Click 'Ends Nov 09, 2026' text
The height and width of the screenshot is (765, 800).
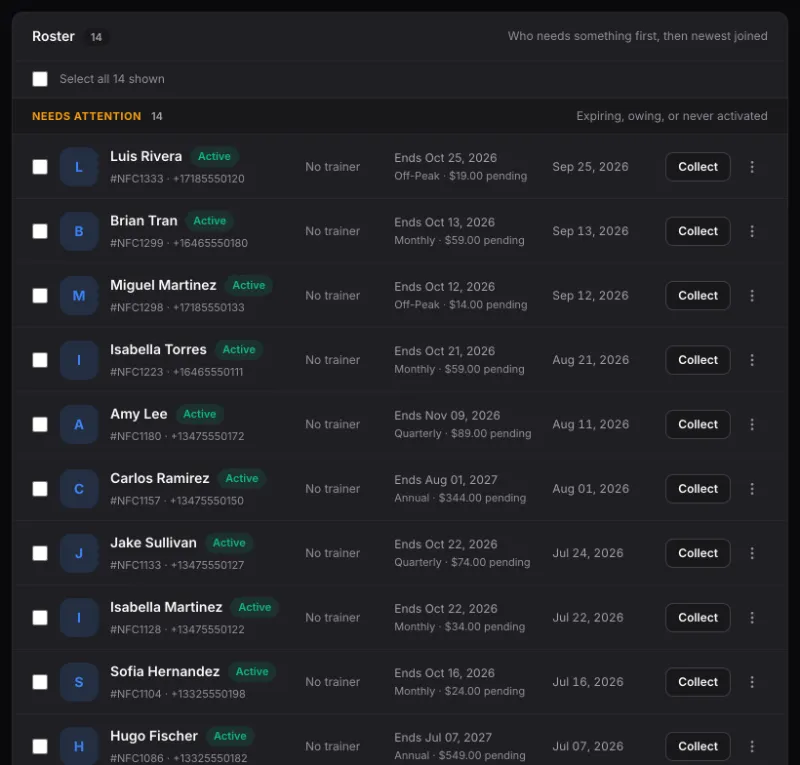click(447, 415)
